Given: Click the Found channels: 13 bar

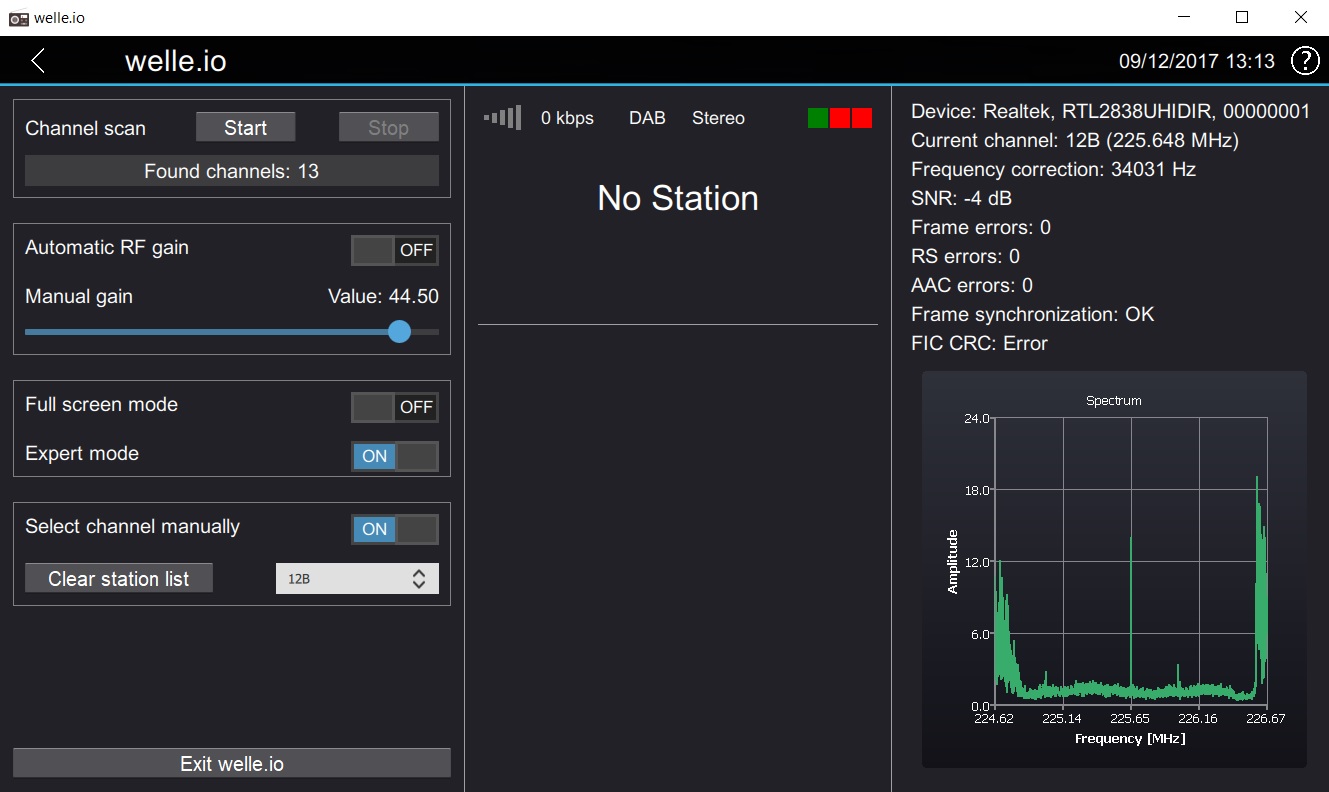Looking at the screenshot, I should (x=232, y=171).
